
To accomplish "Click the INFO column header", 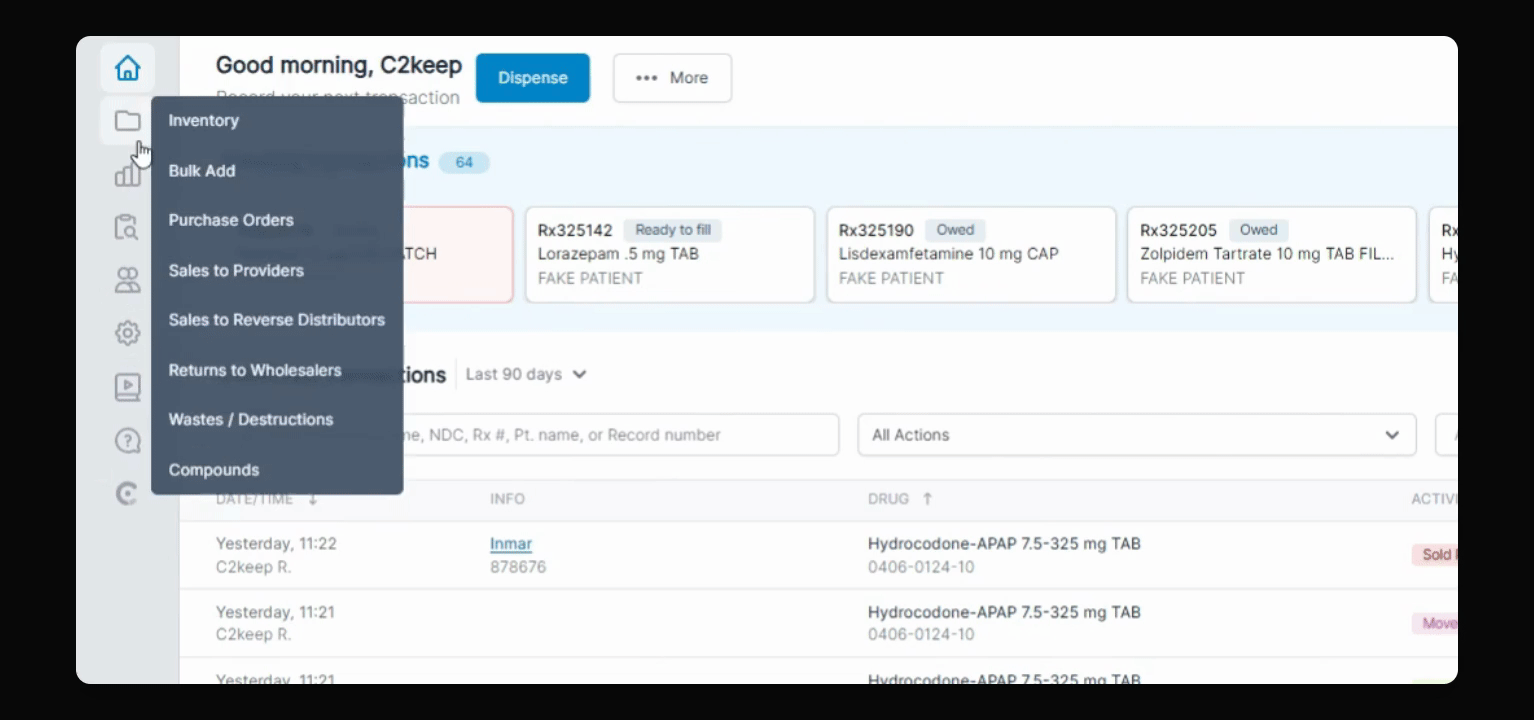I will point(507,499).
